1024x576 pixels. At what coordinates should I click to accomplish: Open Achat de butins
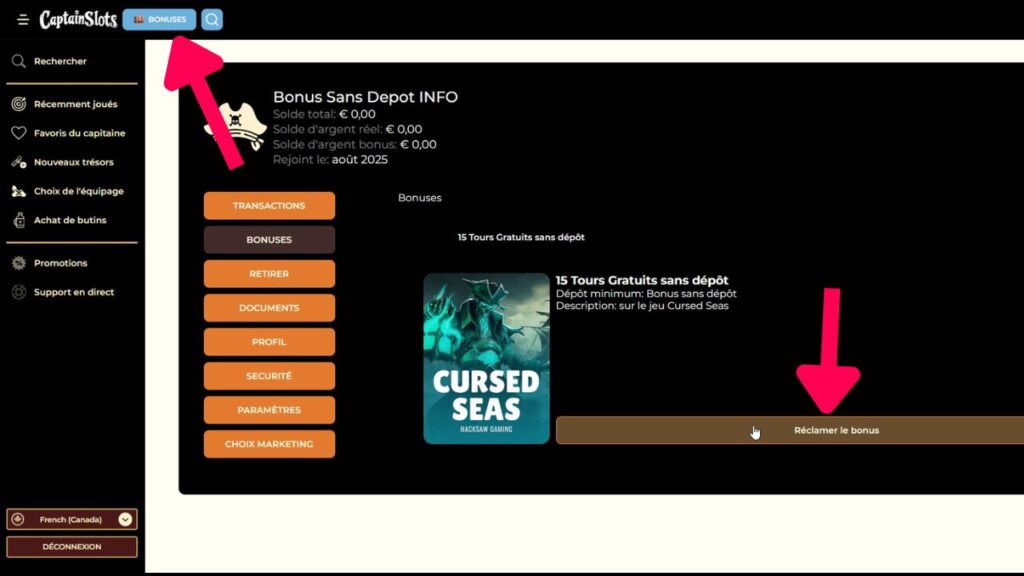click(x=70, y=220)
